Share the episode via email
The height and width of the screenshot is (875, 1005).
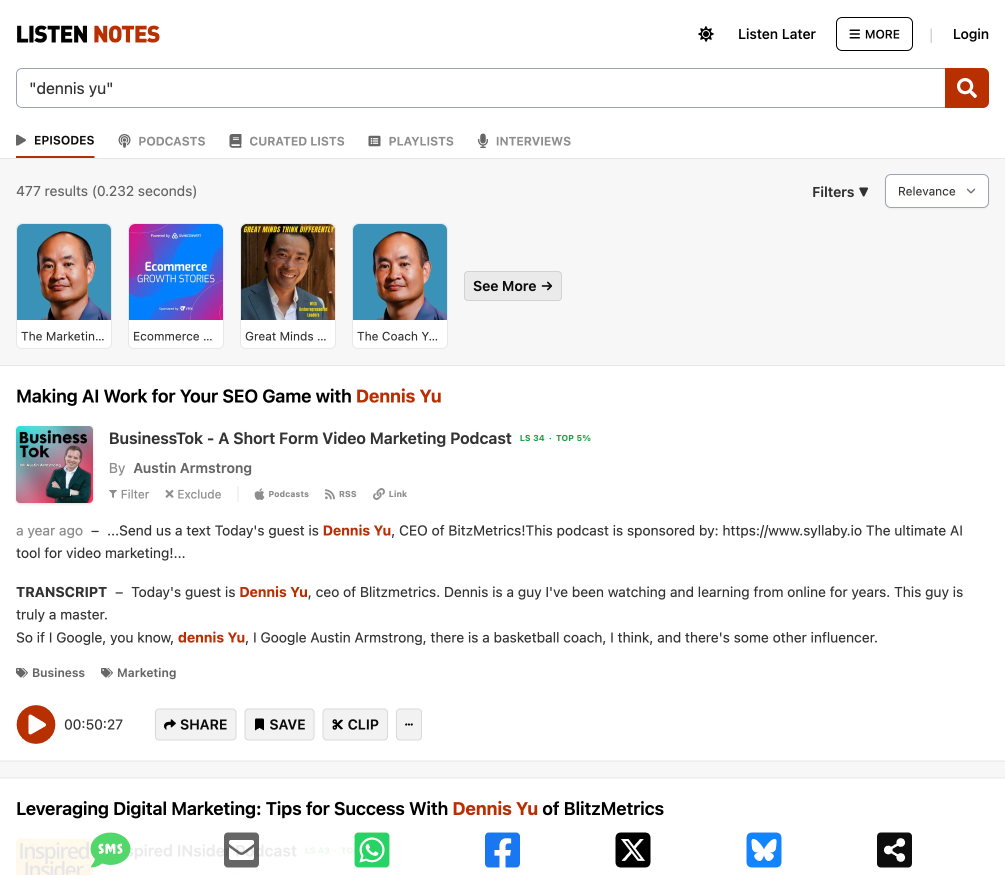(x=241, y=849)
